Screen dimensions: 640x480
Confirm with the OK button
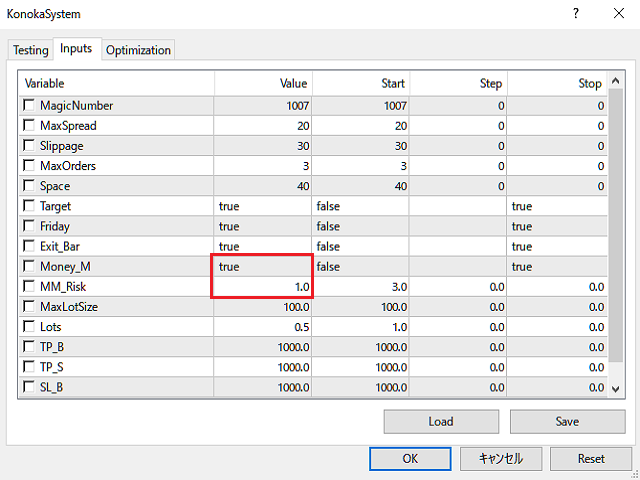point(410,459)
